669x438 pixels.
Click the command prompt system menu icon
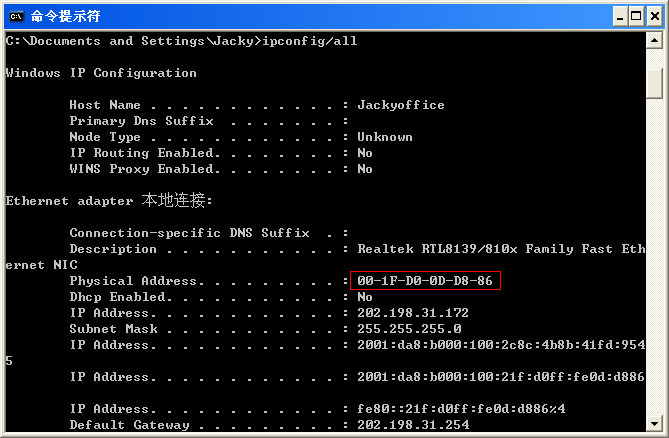(x=15, y=15)
